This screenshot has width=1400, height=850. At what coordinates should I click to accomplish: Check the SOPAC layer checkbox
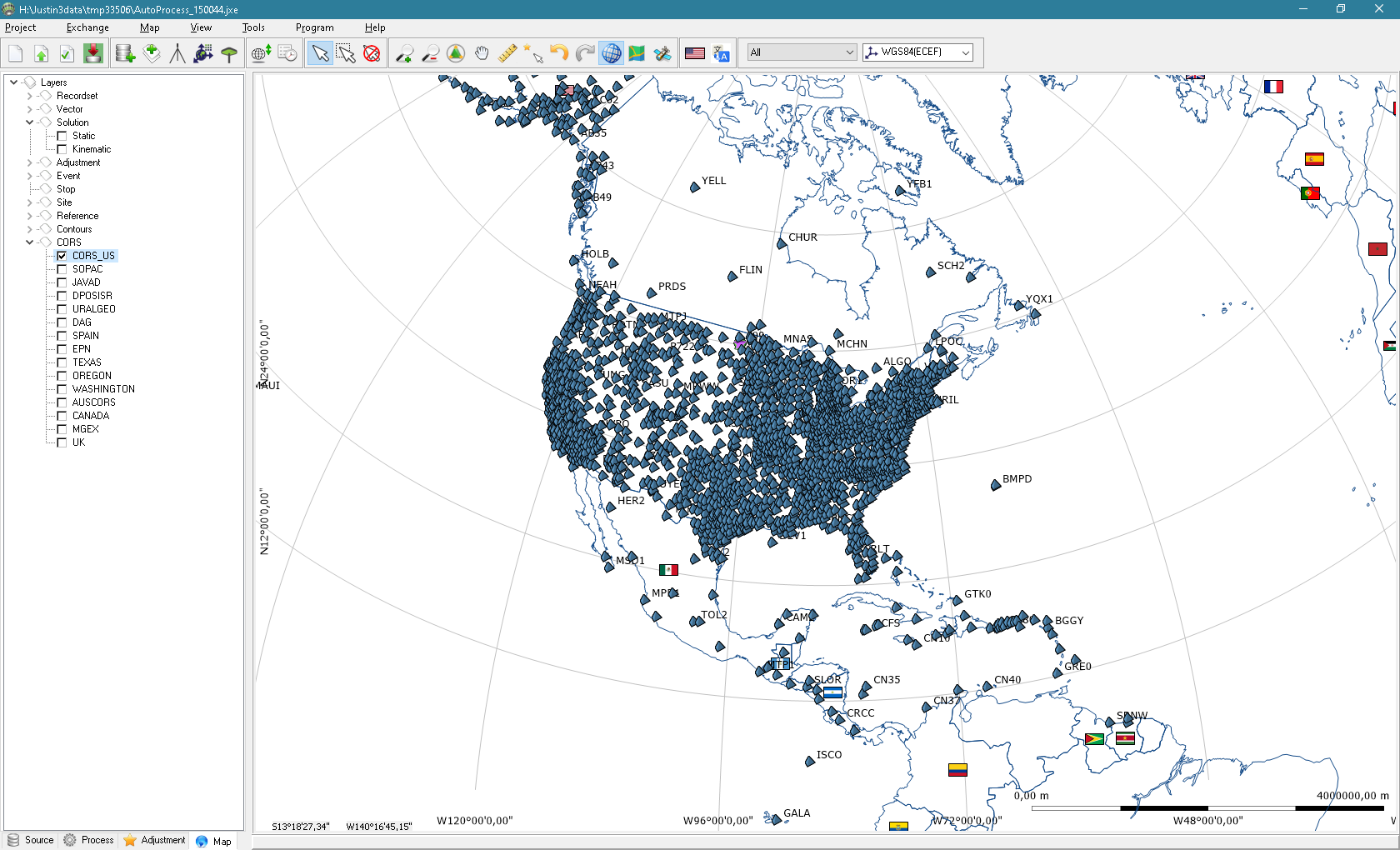click(x=62, y=269)
